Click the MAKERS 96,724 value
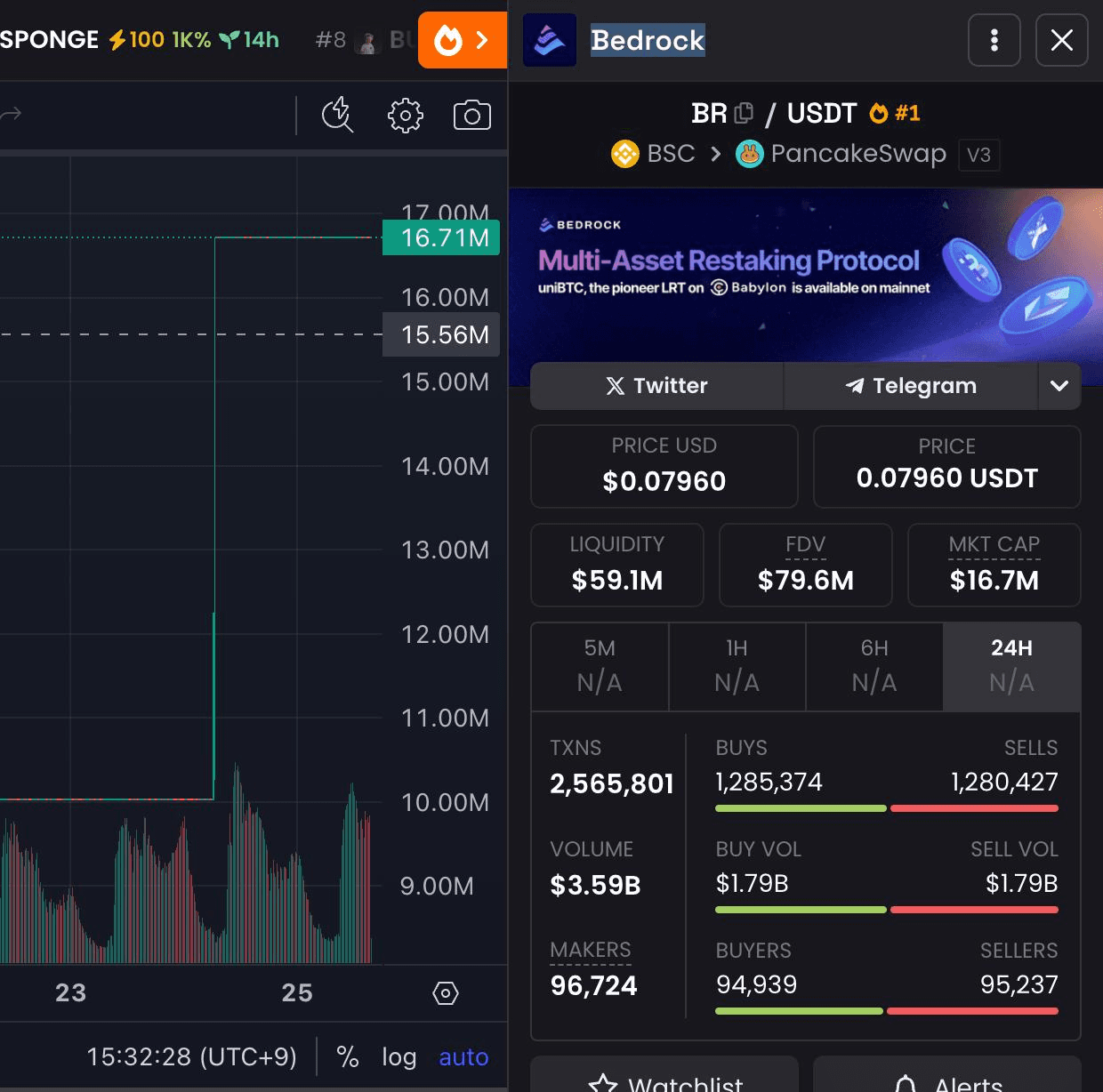Screen dimensions: 1103x1092 click(x=593, y=985)
